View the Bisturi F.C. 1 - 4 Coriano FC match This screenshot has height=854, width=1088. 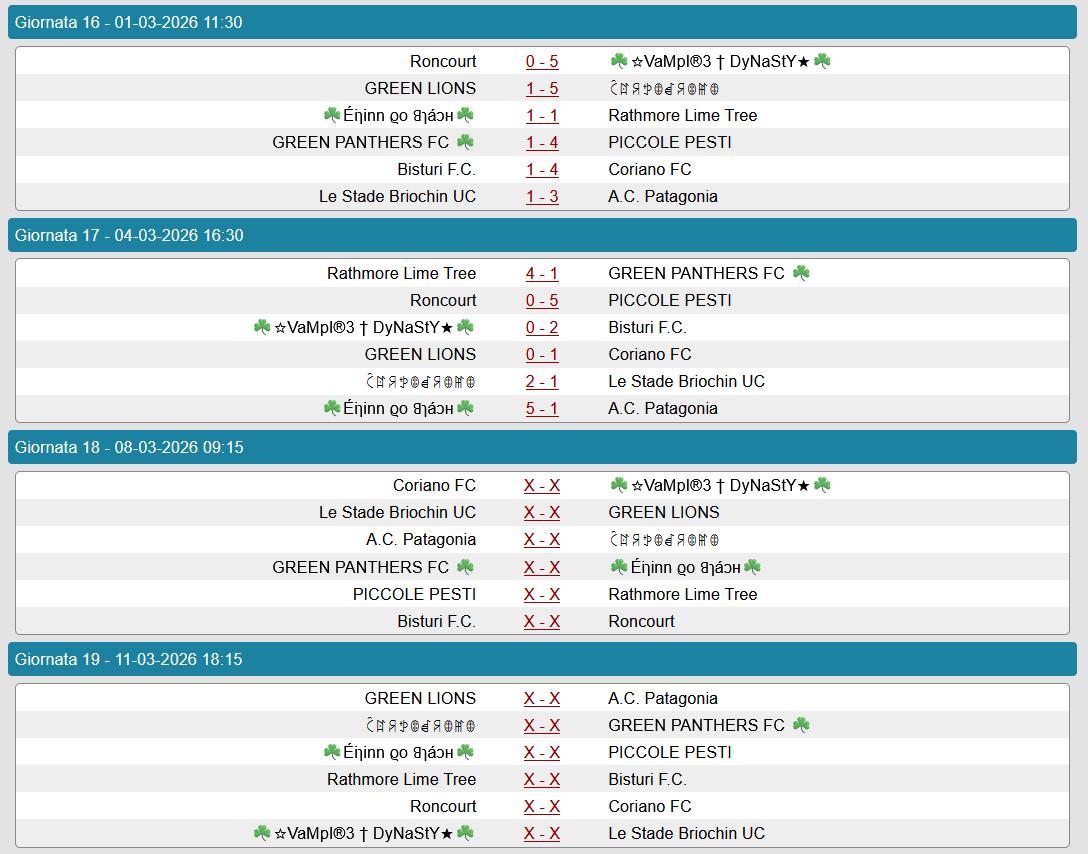[542, 170]
